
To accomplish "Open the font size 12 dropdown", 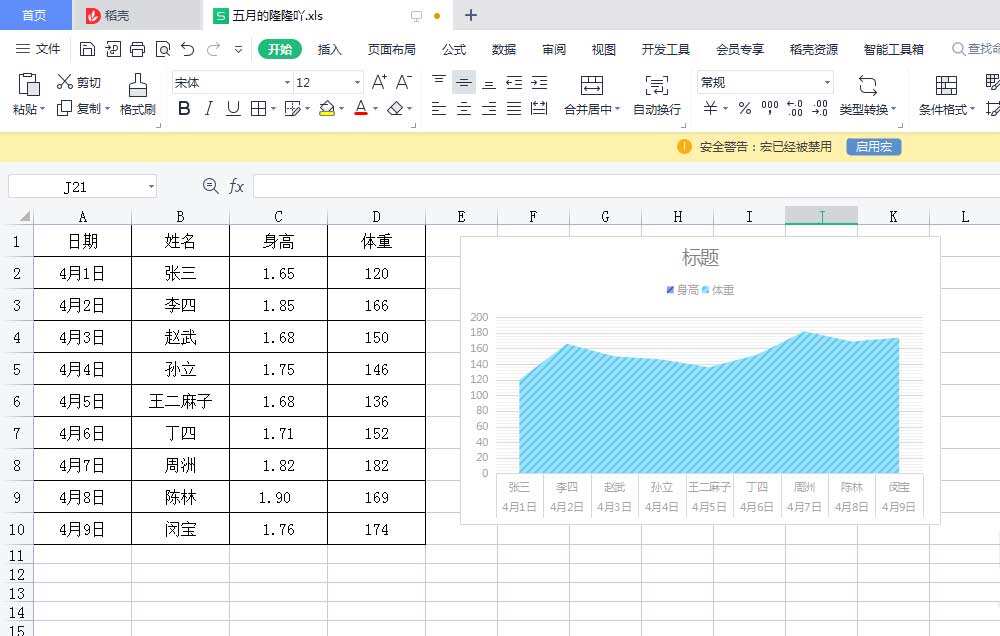I will [357, 82].
